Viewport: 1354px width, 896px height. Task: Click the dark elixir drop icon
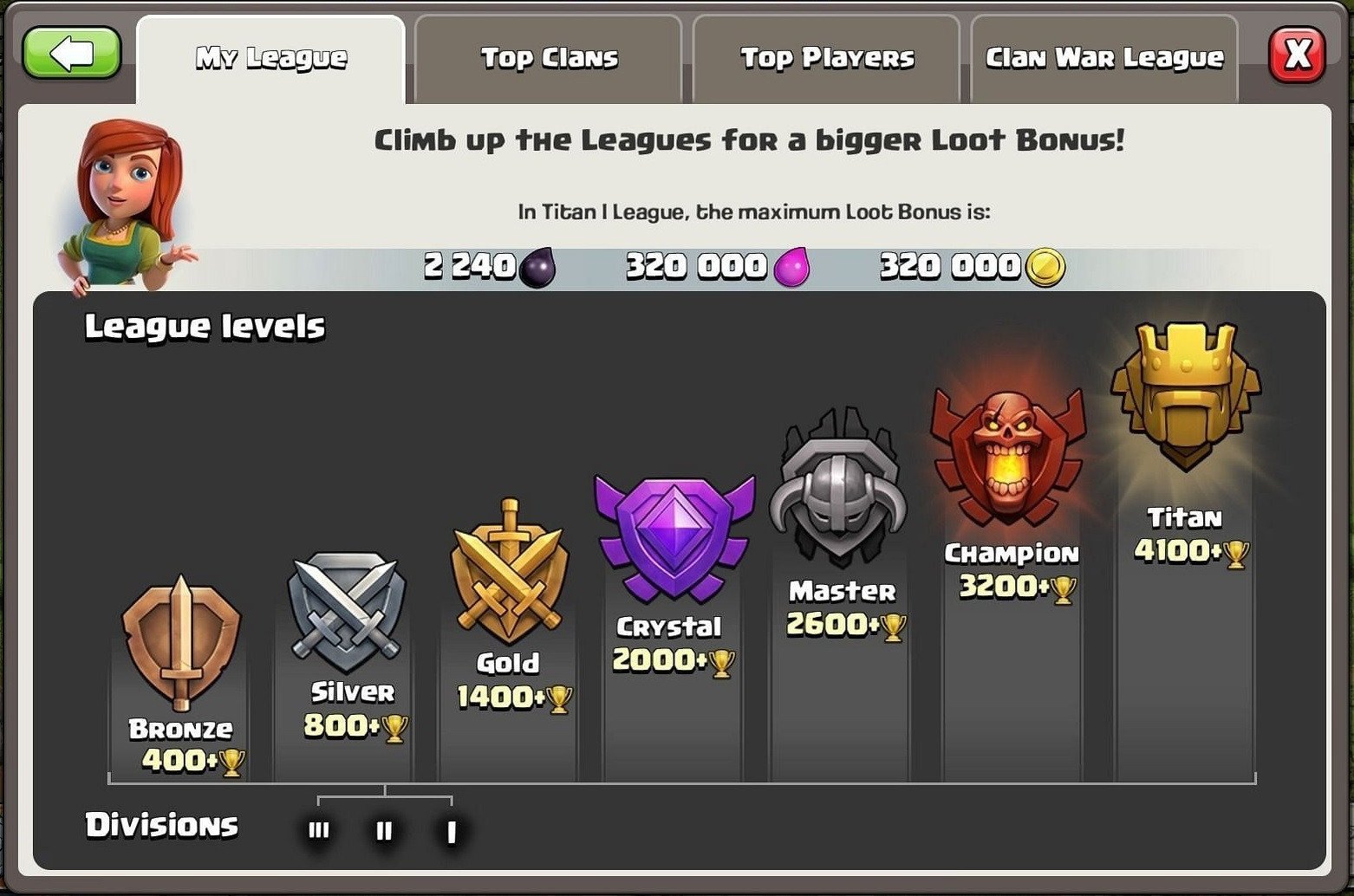point(537,266)
